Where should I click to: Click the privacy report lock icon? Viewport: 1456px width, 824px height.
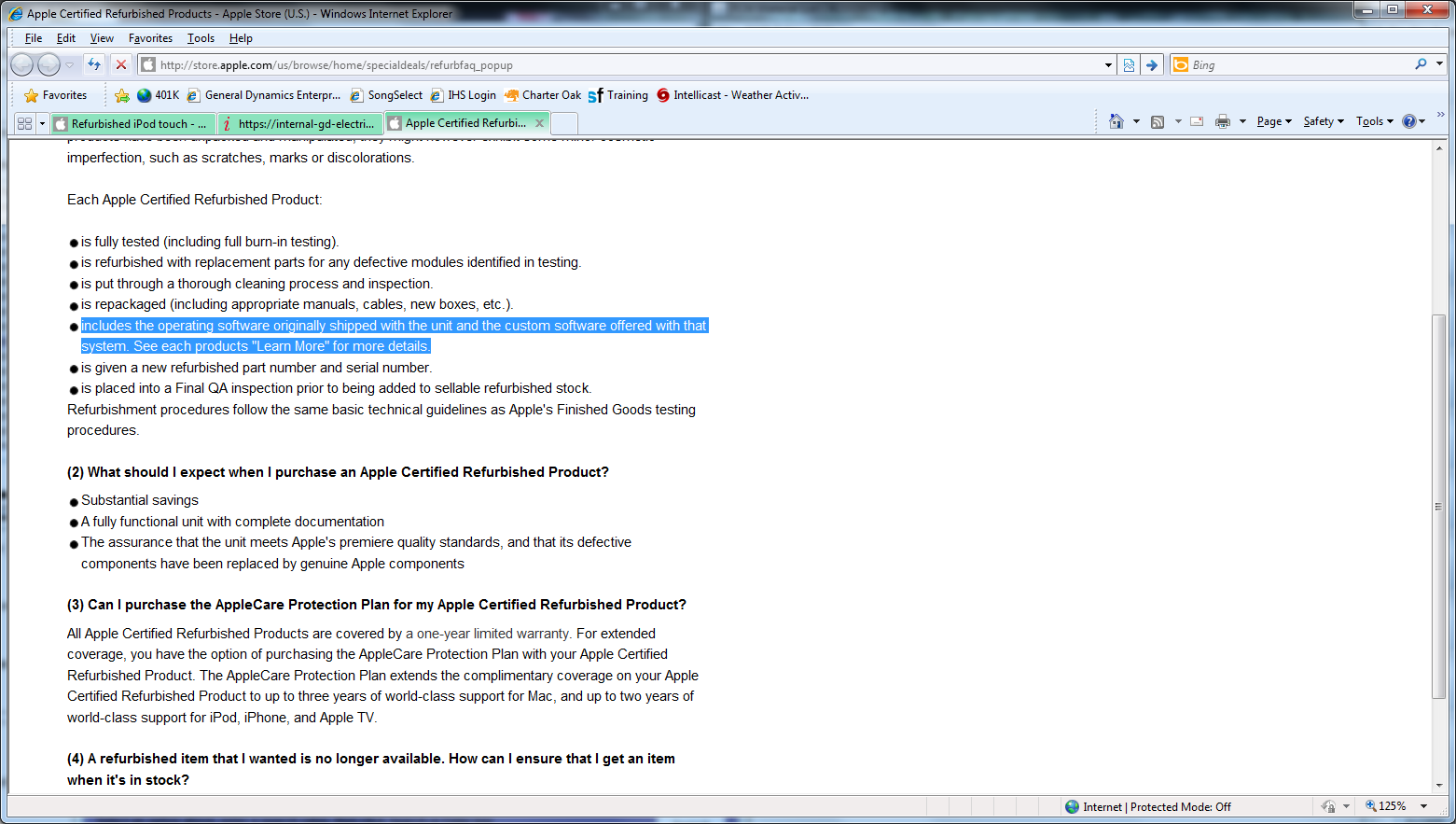click(x=1328, y=806)
